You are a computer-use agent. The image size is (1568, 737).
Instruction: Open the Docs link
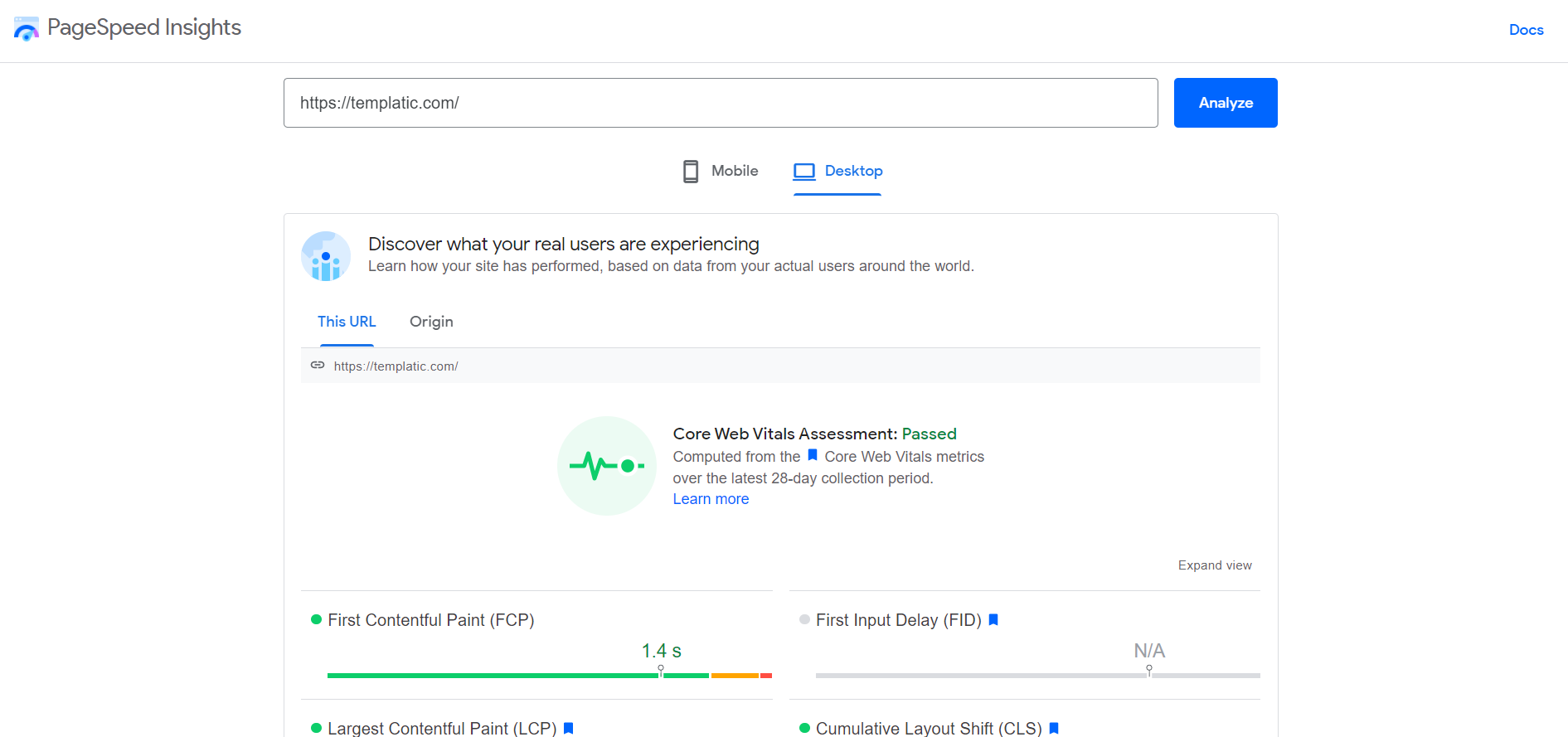[1526, 30]
